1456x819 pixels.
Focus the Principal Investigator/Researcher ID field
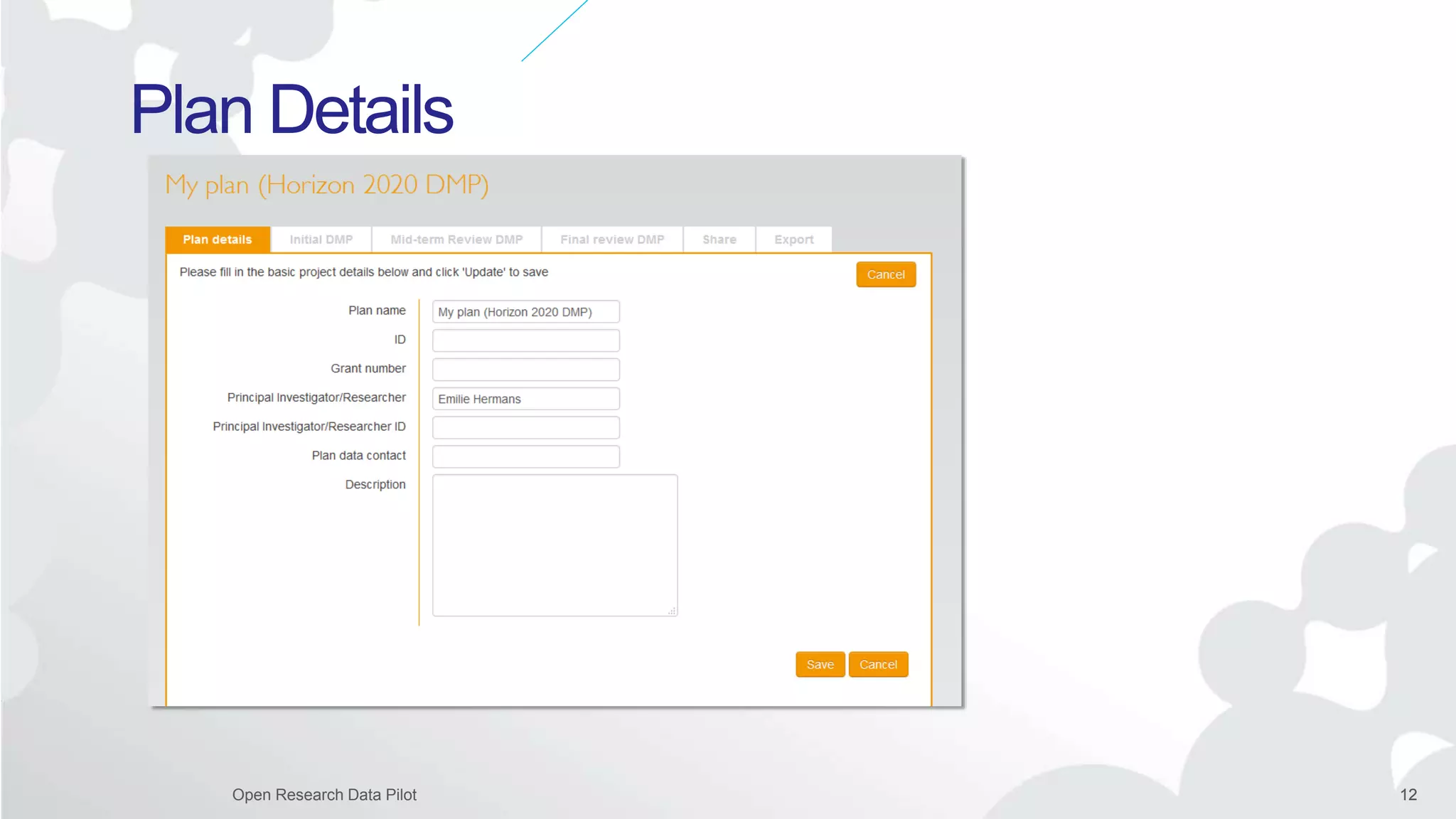[x=525, y=428]
